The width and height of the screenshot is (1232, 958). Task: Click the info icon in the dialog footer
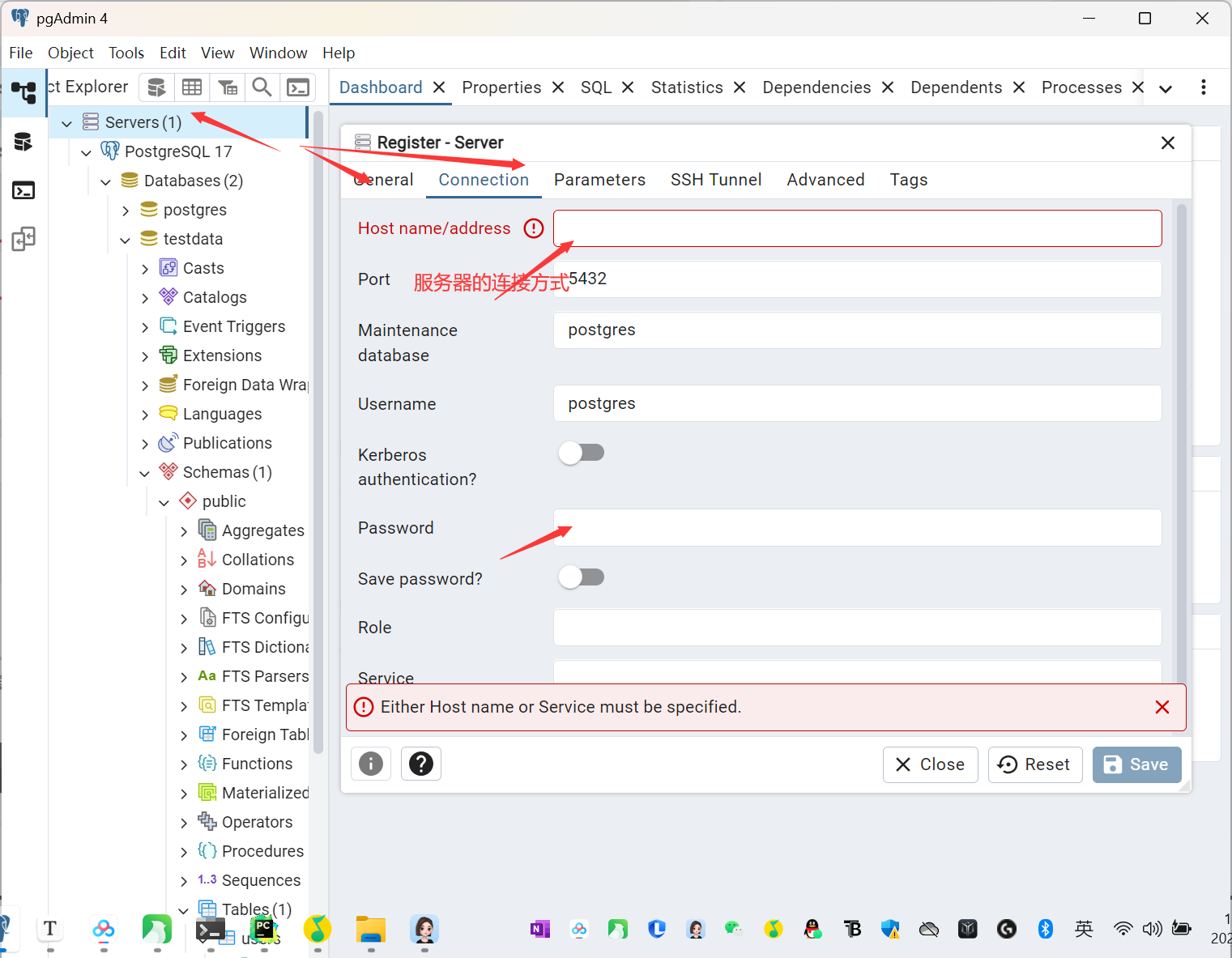pyautogui.click(x=371, y=764)
